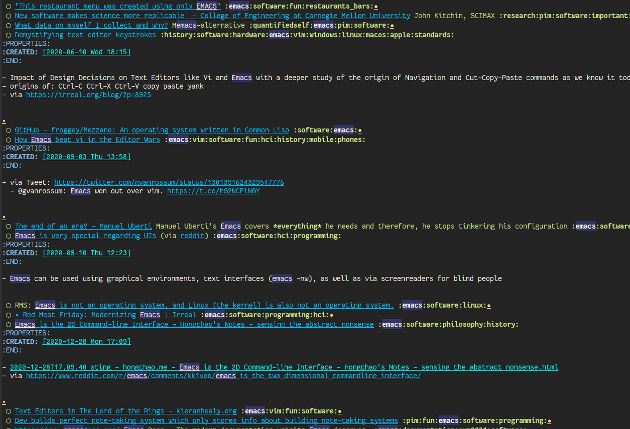Click ':END:' line below the 2020-06-10 timestamp
The width and height of the screenshot is (630, 429).
(12, 61)
